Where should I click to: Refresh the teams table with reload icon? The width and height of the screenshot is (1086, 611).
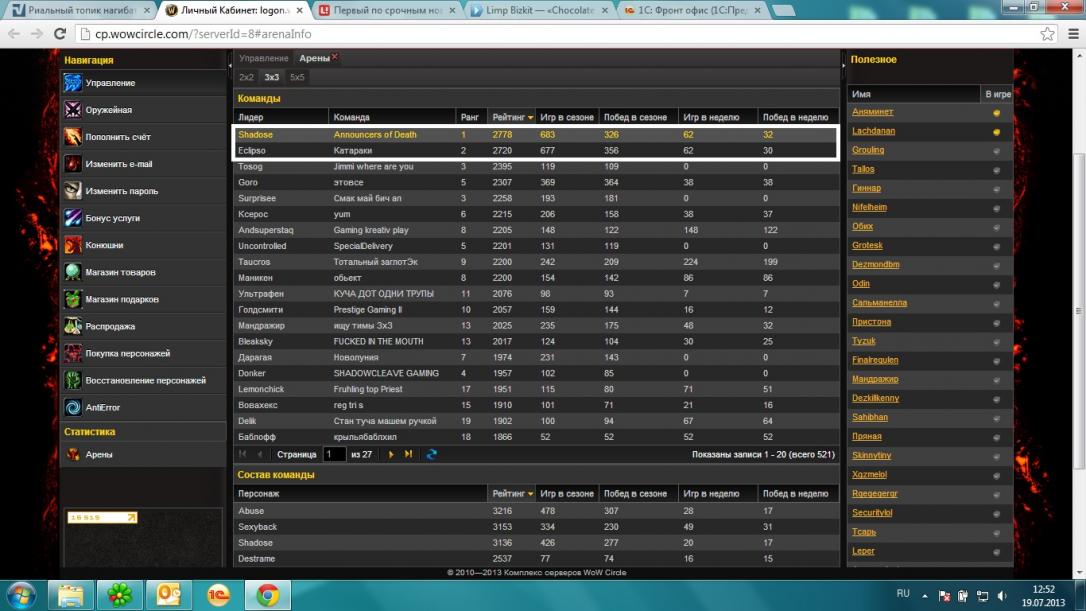tap(432, 454)
